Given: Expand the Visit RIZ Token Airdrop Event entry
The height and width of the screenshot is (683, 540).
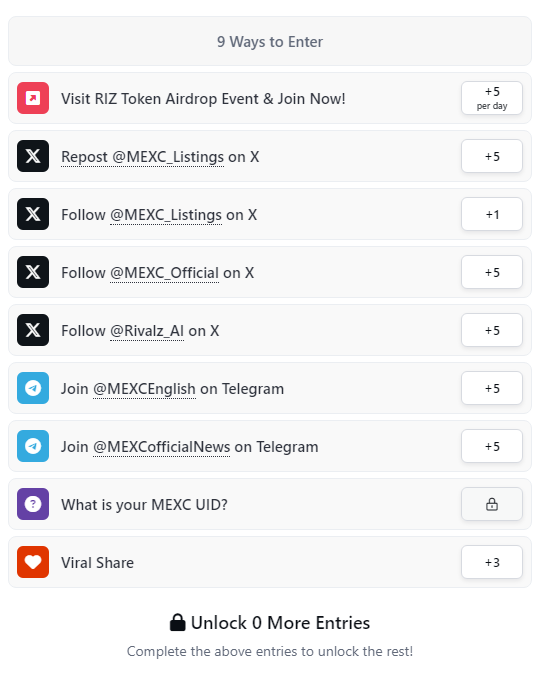Looking at the screenshot, I should (x=270, y=98).
